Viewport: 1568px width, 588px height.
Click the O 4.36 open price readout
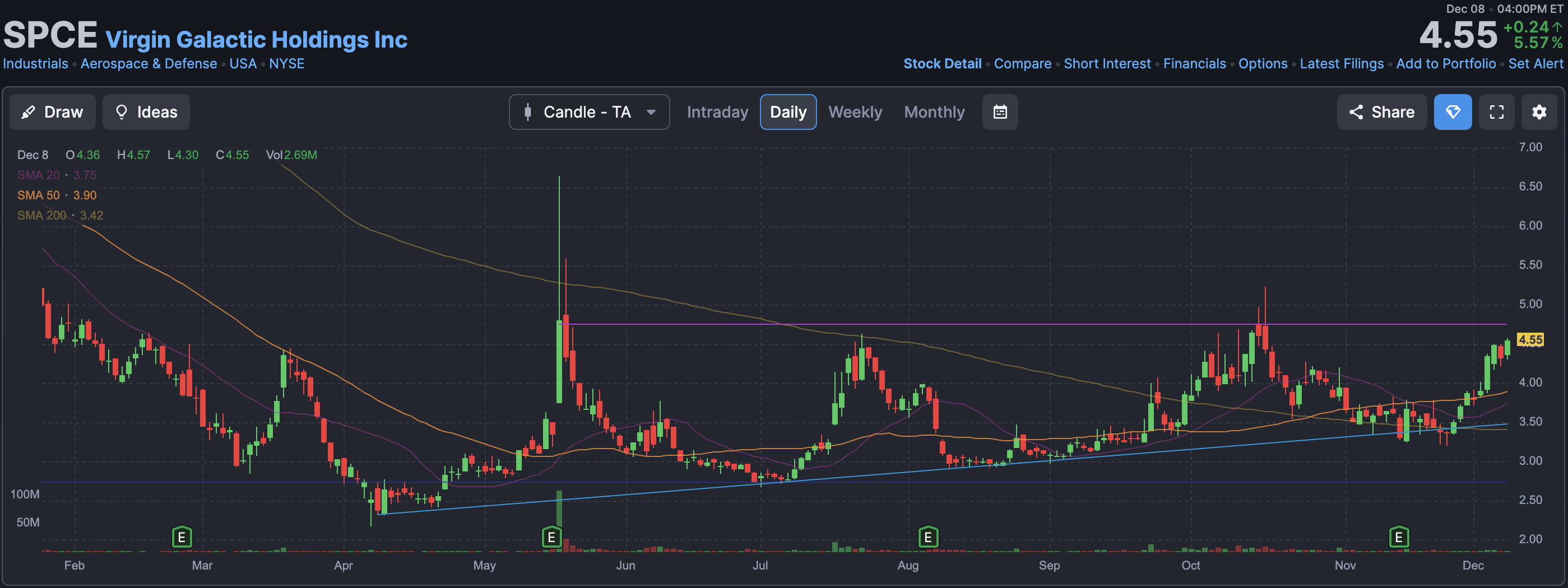tap(83, 155)
